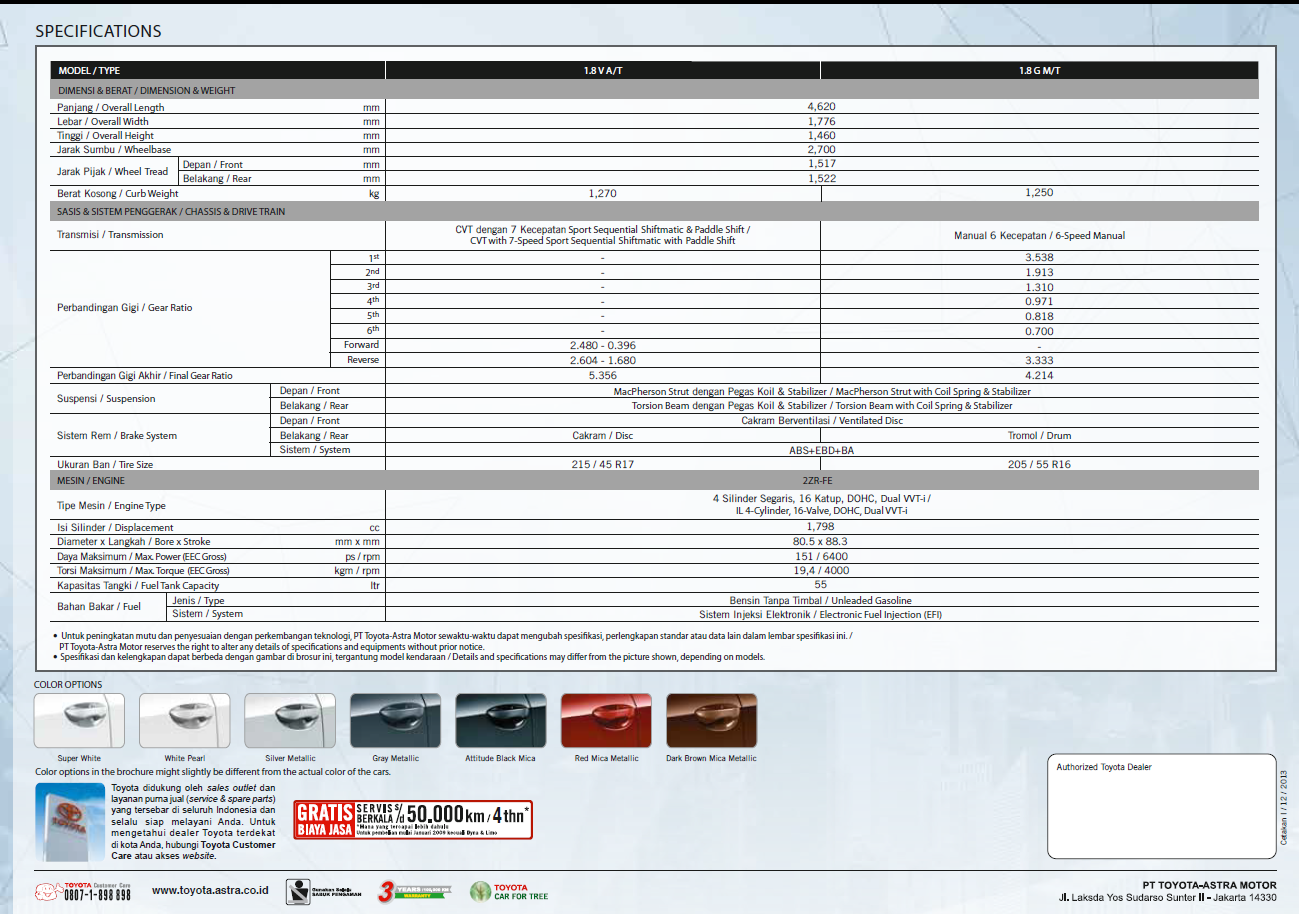The image size is (1299, 914).
Task: Click the Displacement value 1,798
Action: tap(821, 526)
